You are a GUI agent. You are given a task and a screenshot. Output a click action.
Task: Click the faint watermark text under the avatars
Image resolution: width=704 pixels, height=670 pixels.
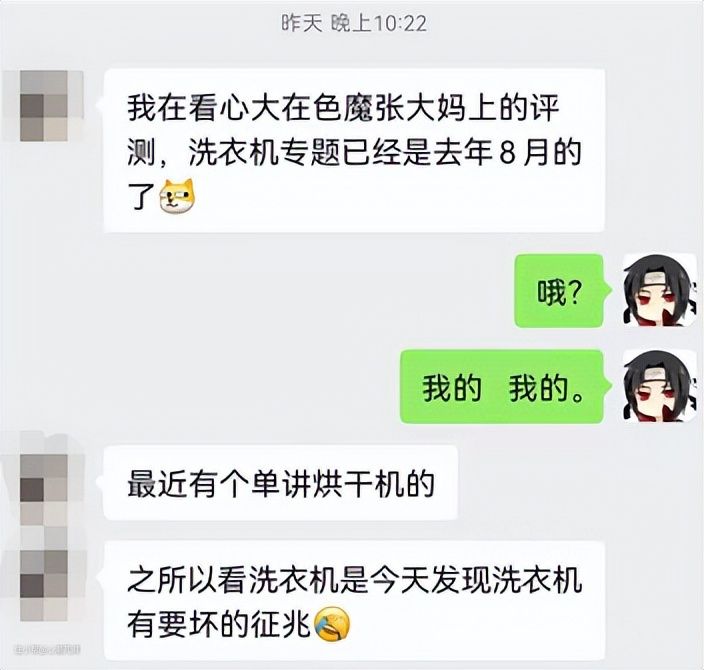[48, 649]
